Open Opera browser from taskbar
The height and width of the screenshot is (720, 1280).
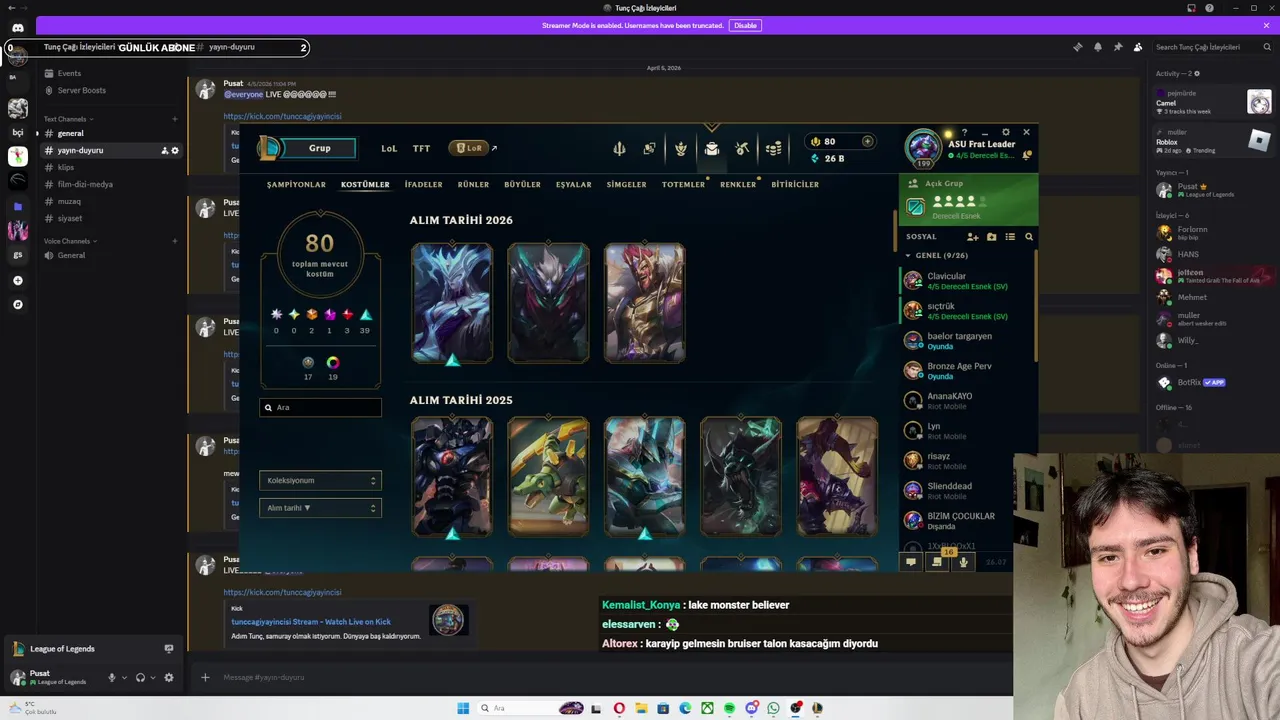coord(619,708)
